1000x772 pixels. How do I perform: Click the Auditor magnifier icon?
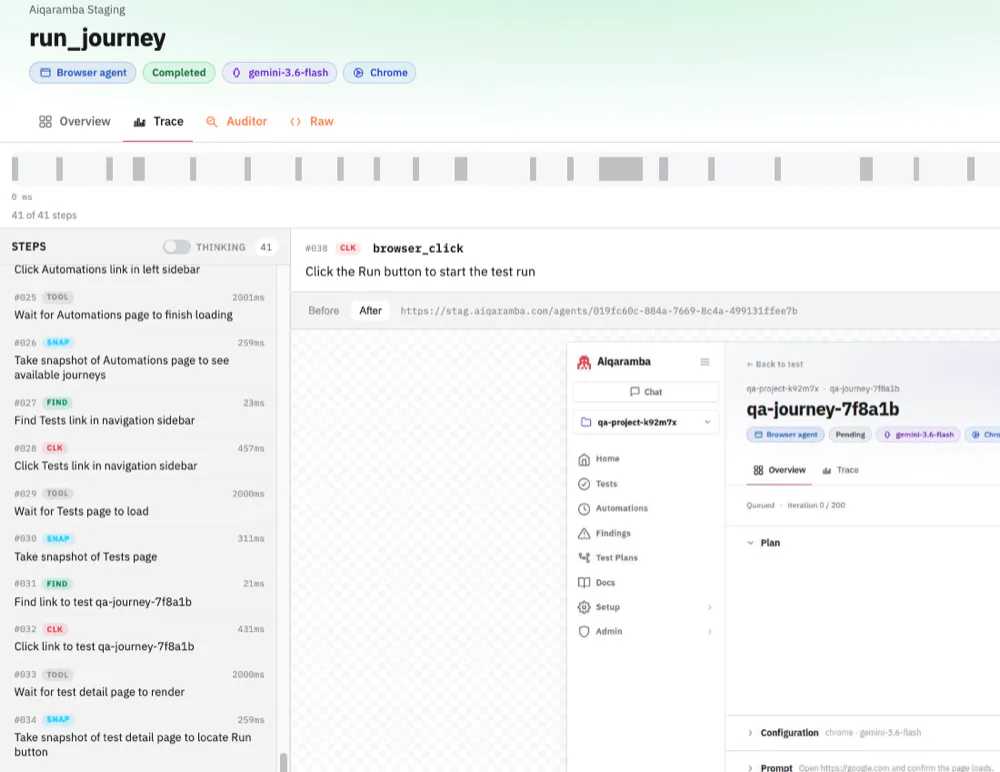point(212,121)
